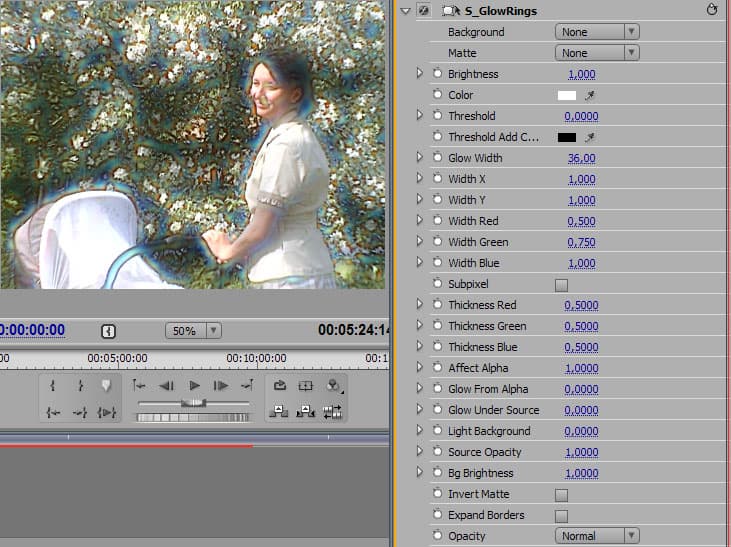
Task: Click the reset icon for S_GlowRings
Action: [712, 11]
